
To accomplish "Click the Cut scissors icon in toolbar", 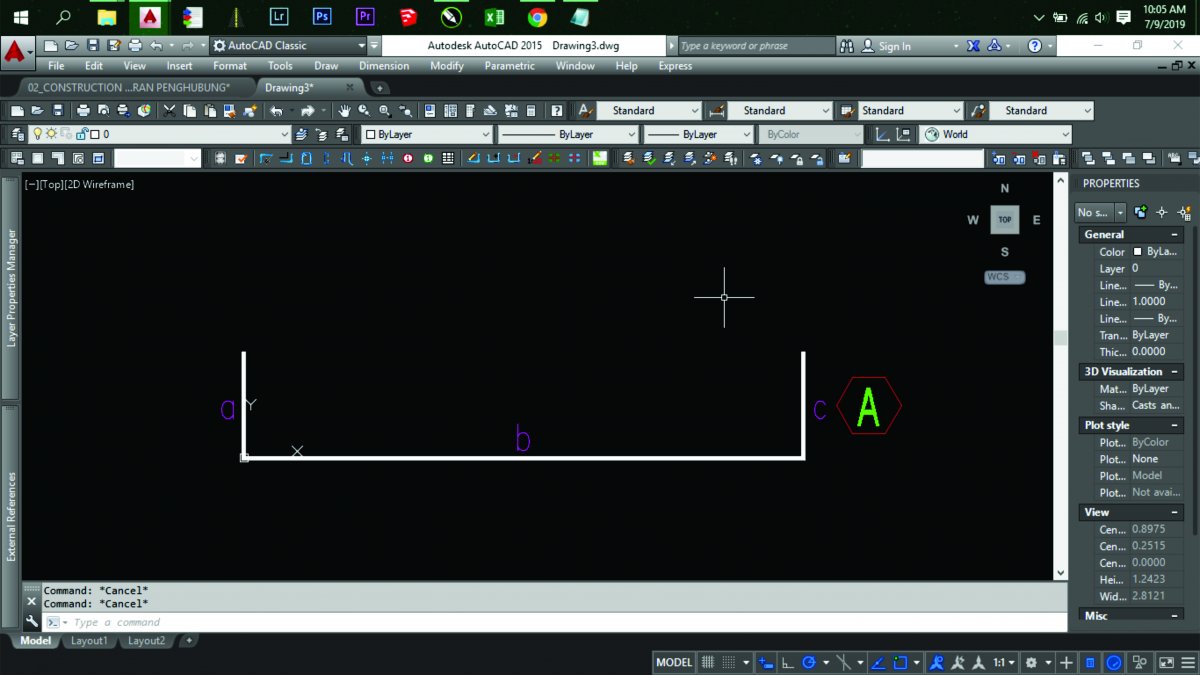I will pos(170,111).
